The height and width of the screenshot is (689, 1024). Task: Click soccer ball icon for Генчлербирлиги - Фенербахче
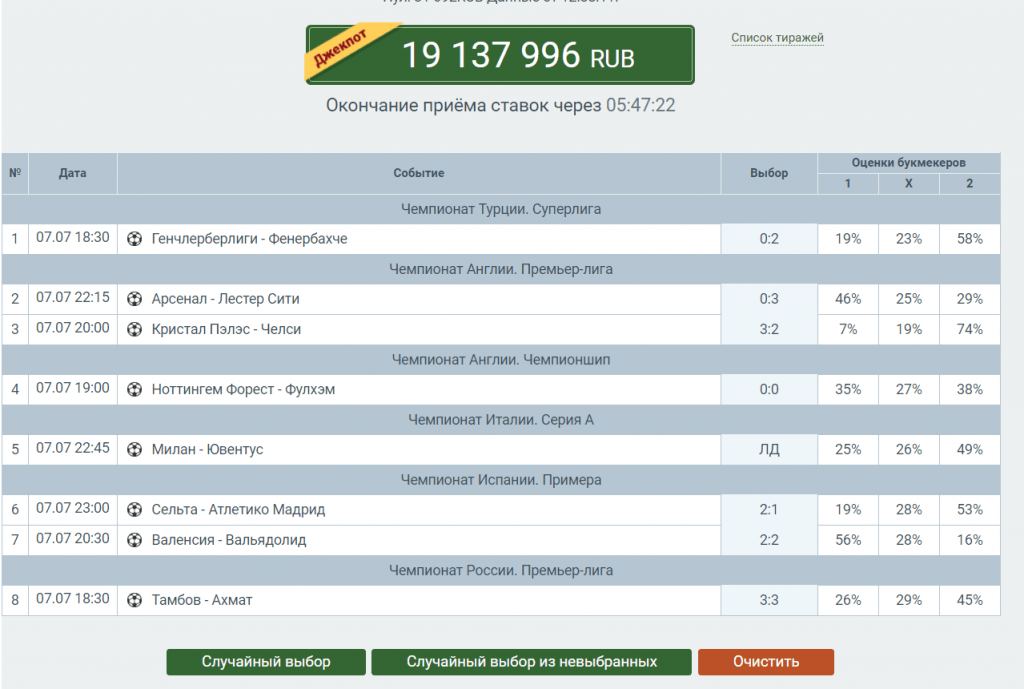135,239
